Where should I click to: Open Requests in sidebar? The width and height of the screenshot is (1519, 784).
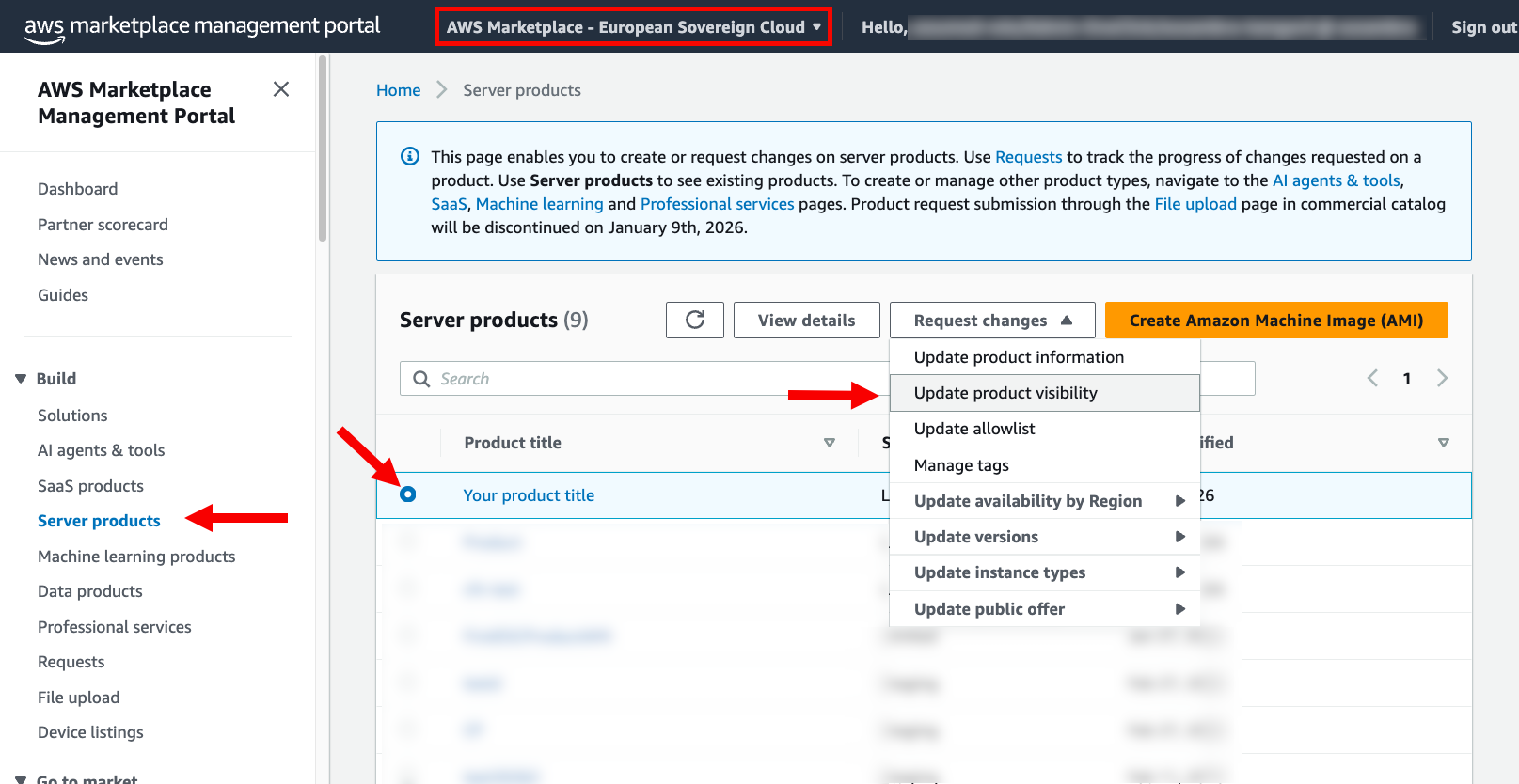71,662
